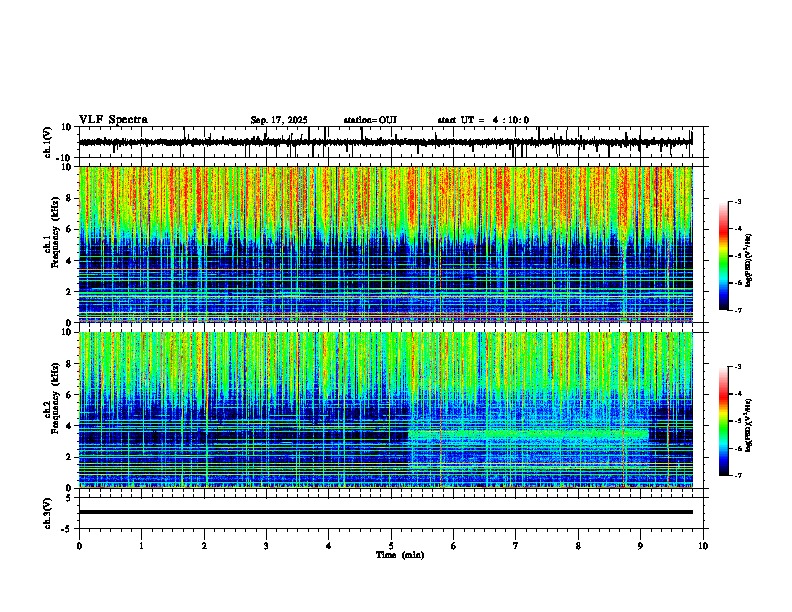792x612 pixels.
Task: Click time axis tick label "2"
Action: click(204, 546)
